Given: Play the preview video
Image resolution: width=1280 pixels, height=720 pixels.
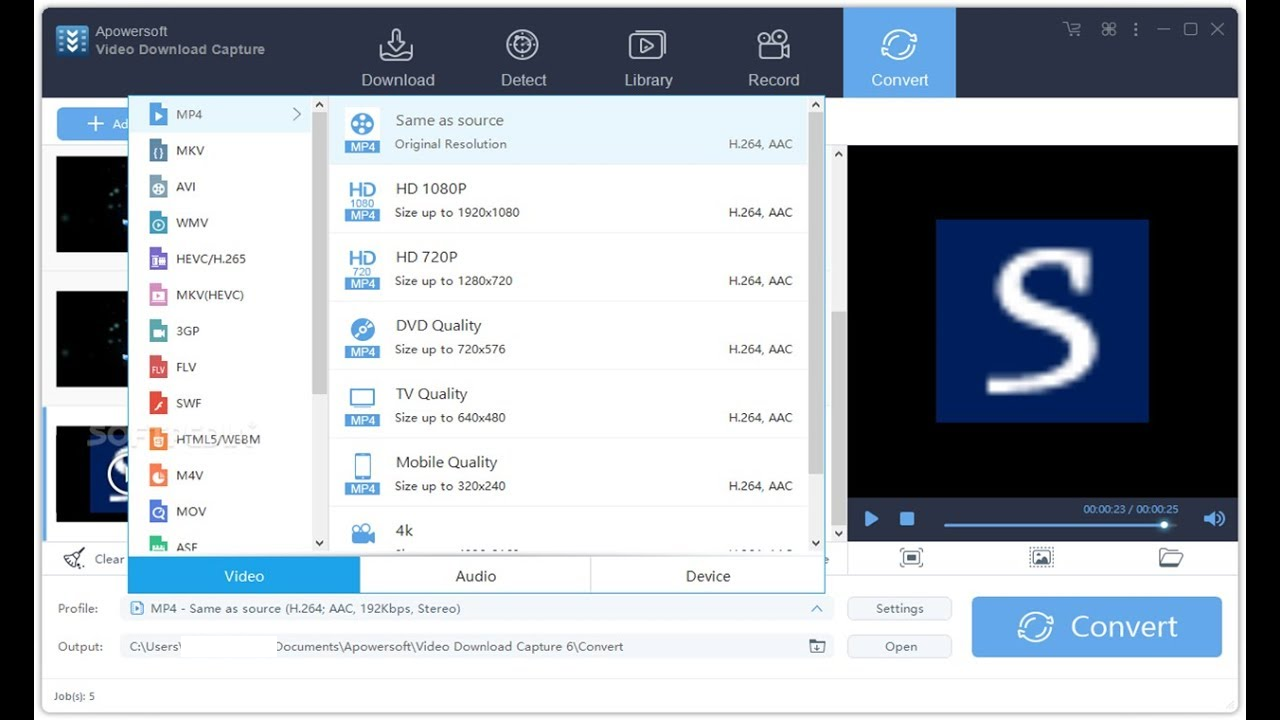Looking at the screenshot, I should point(871,518).
